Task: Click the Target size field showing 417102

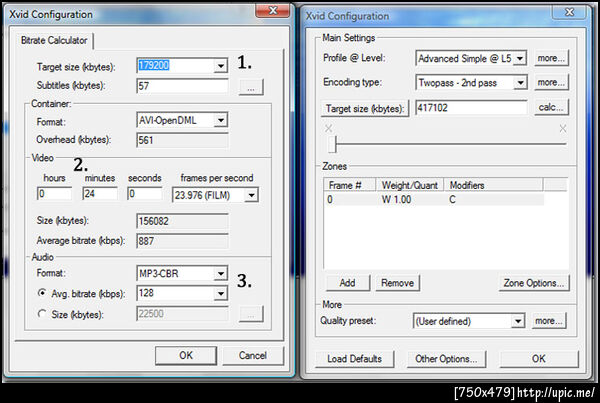Action: (471, 108)
